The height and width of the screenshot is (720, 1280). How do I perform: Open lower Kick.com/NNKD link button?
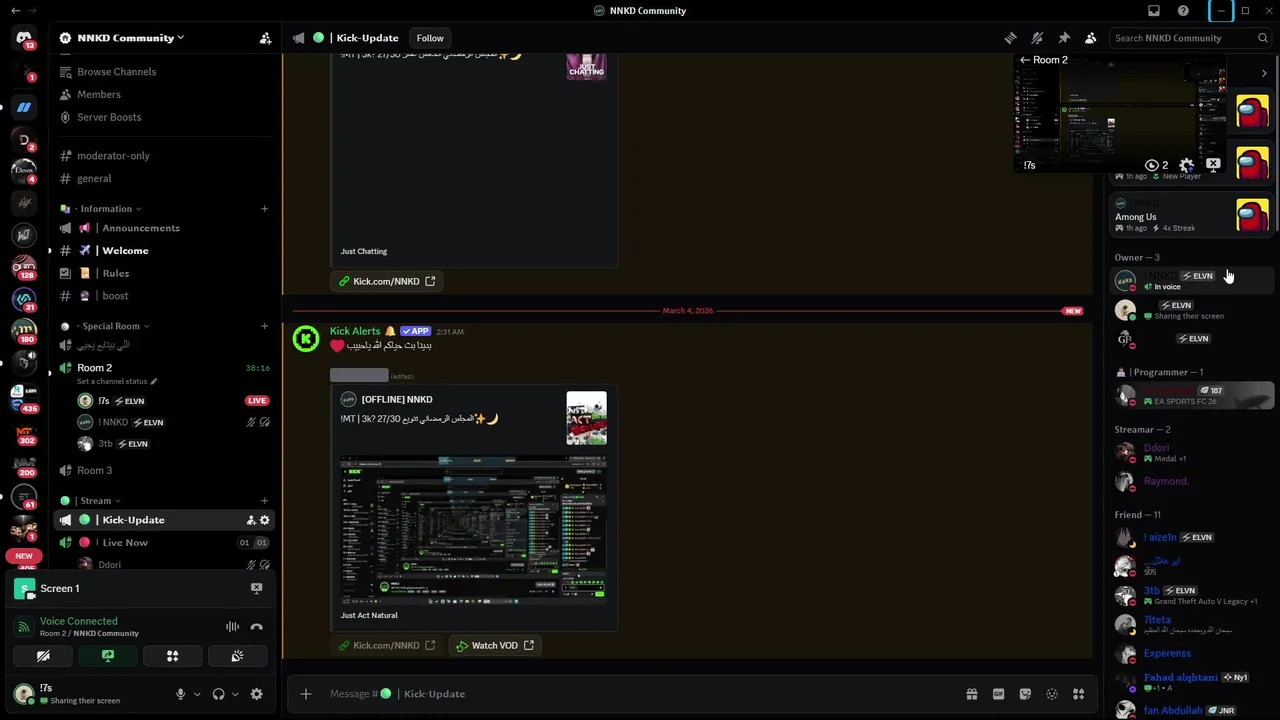point(386,645)
